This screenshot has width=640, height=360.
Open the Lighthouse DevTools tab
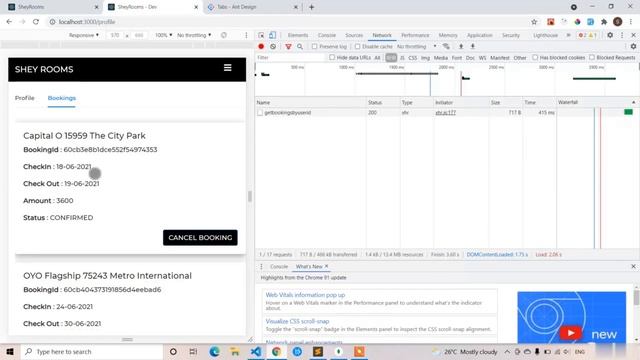545,35
